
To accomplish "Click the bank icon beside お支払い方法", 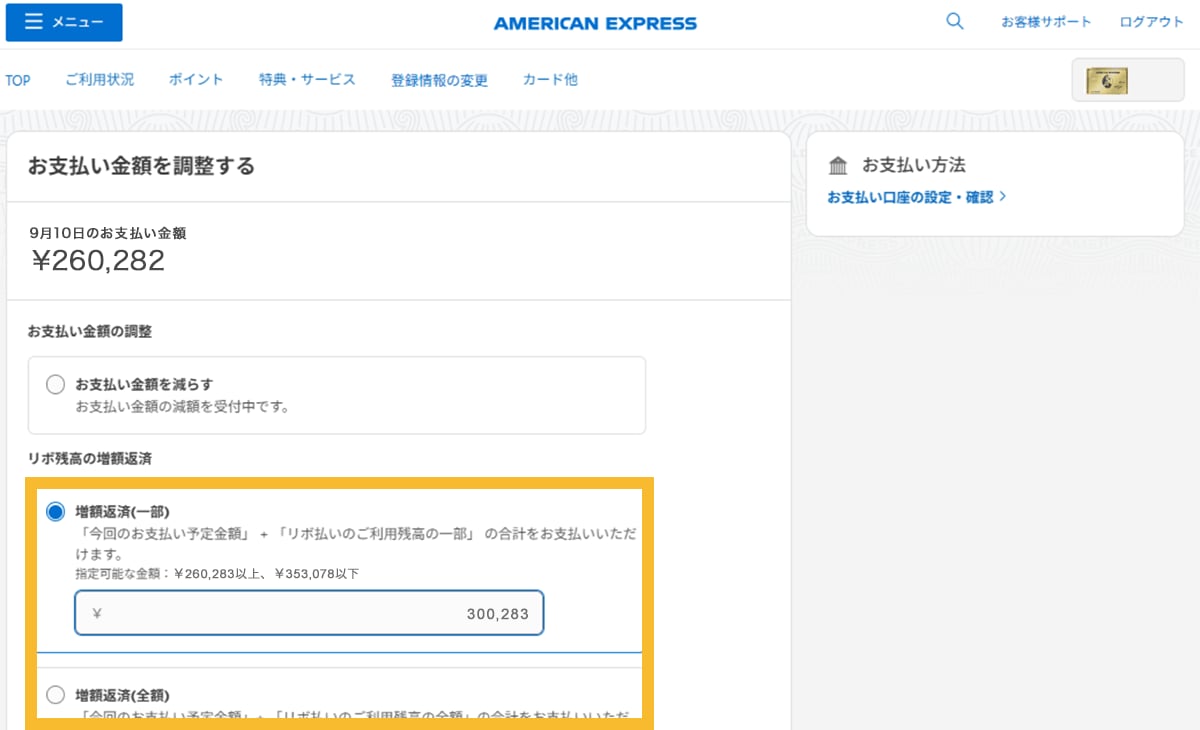I will point(838,165).
